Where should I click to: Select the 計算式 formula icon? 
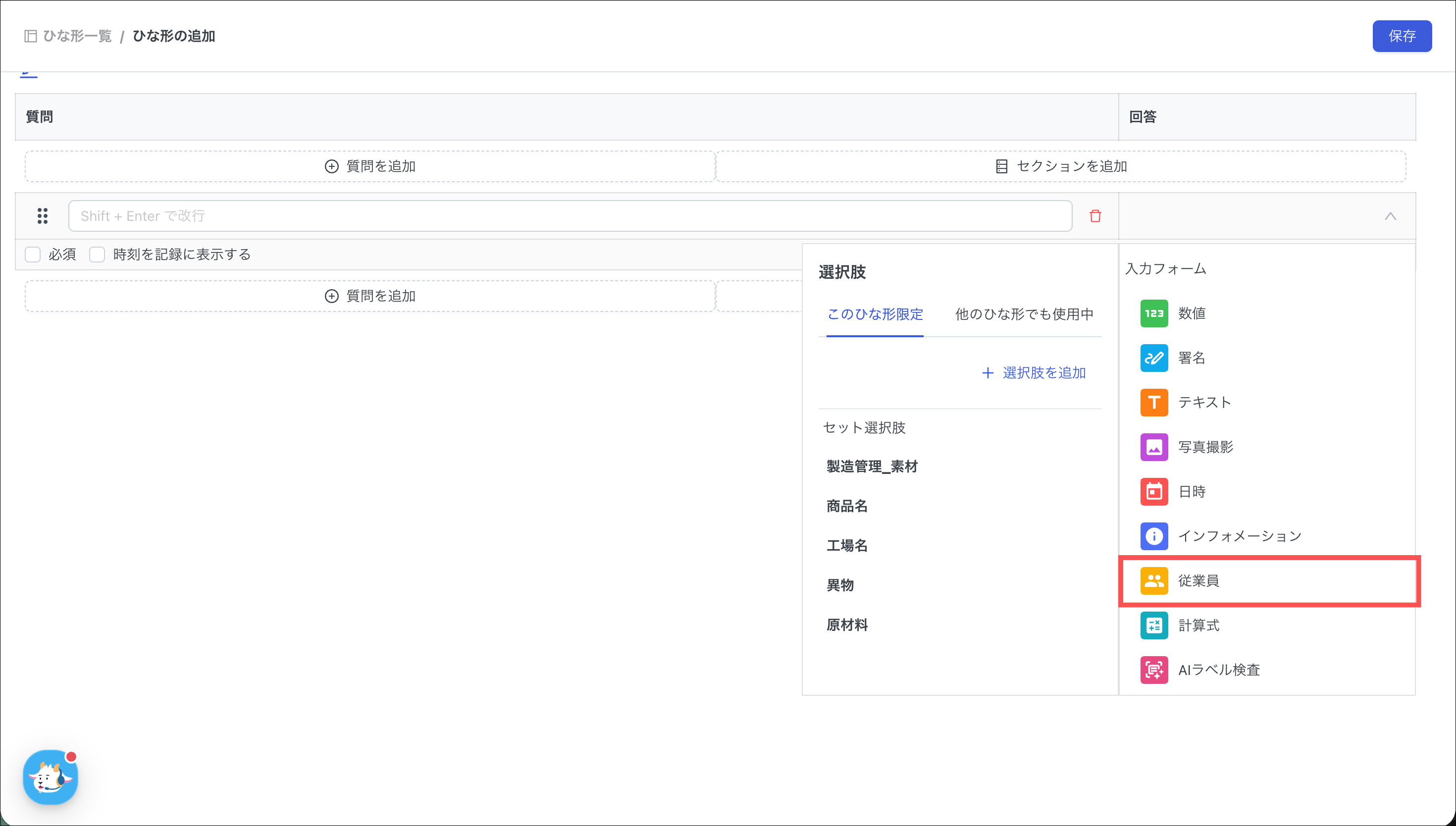1154,625
